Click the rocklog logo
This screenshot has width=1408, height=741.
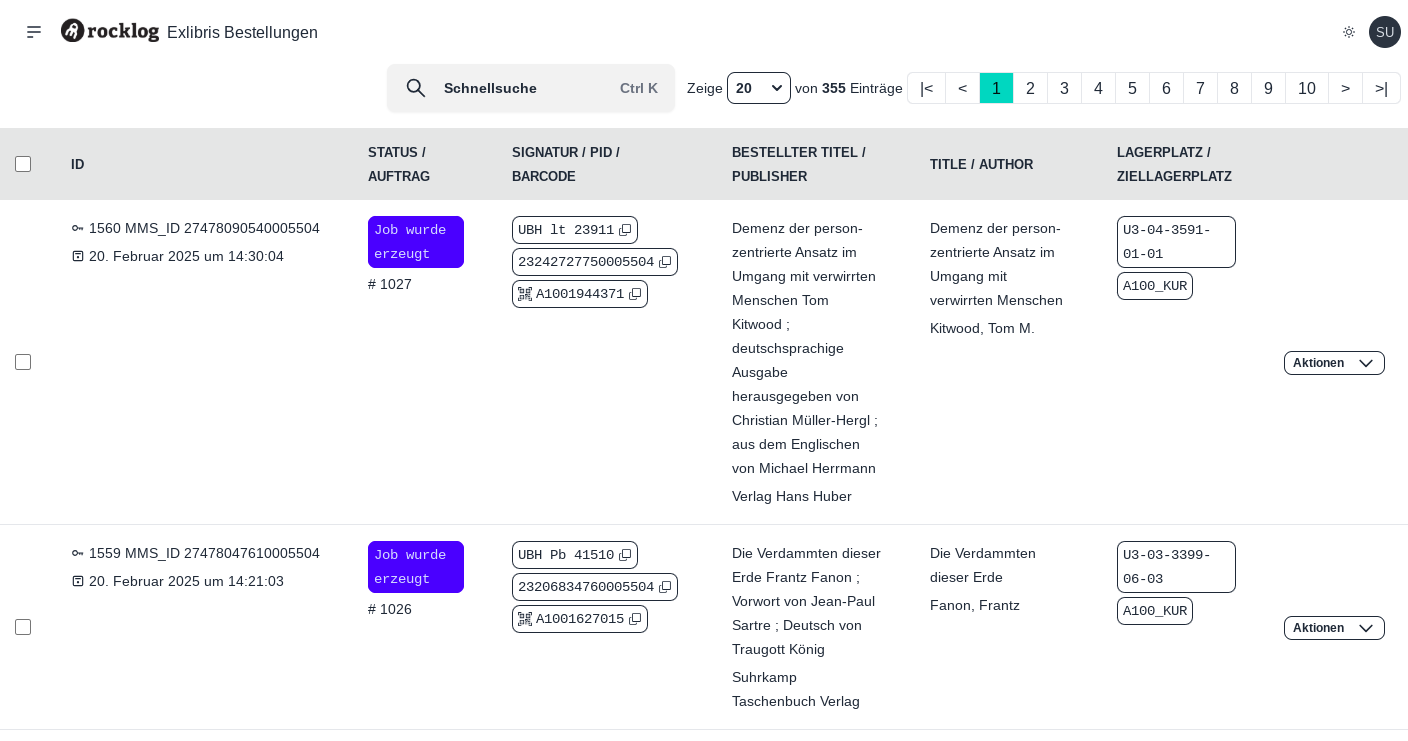tap(110, 31)
